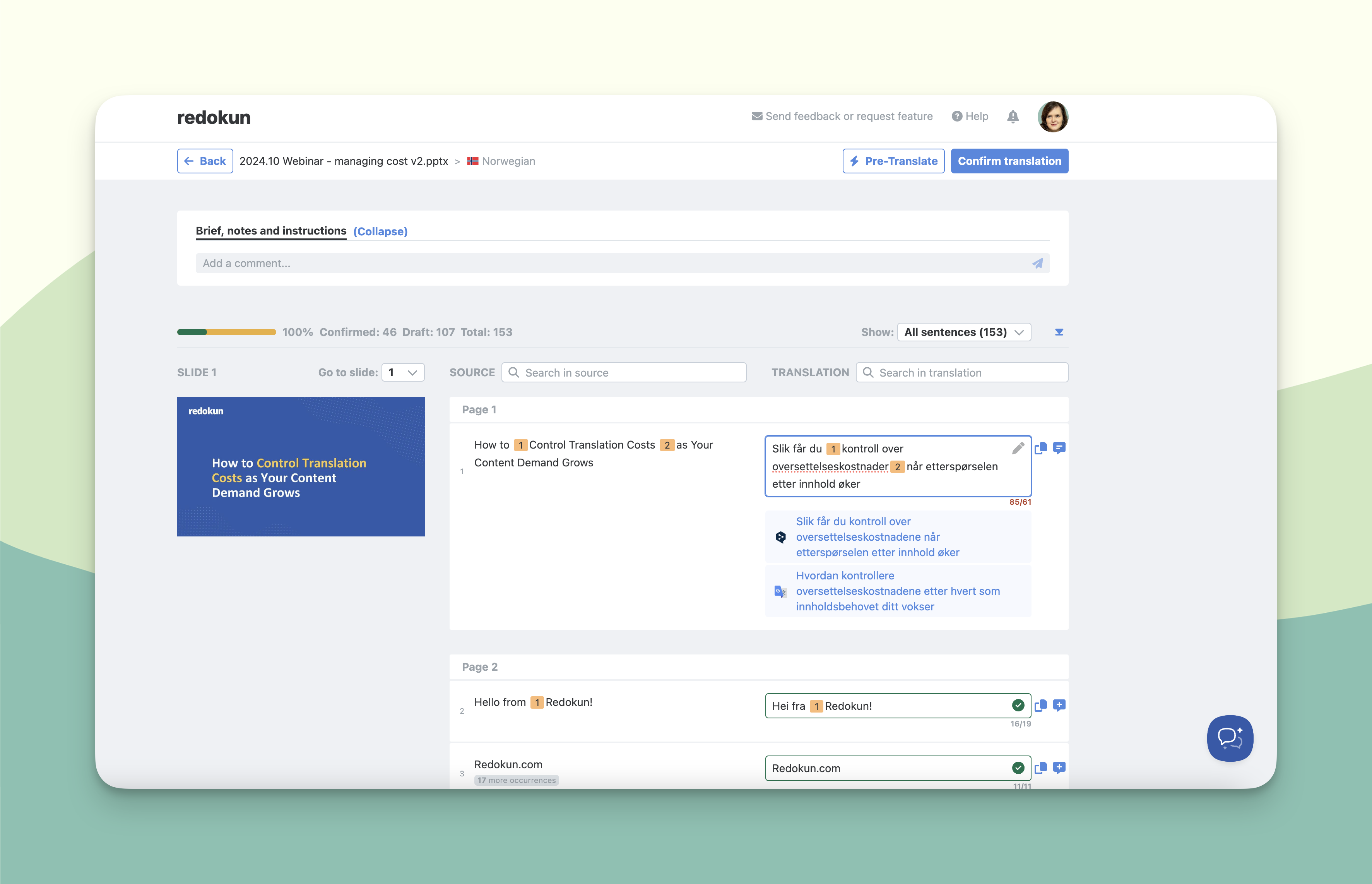Open comments for segment 1

1059,448
